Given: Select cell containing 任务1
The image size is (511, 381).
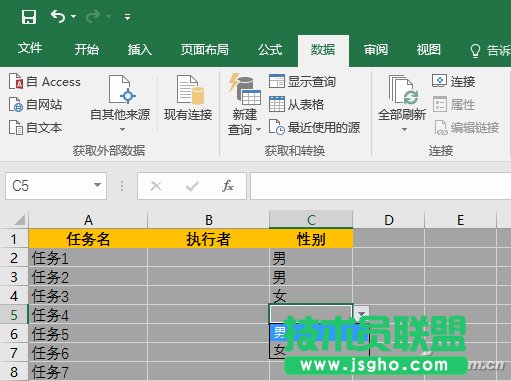Looking at the screenshot, I should click(88, 258).
